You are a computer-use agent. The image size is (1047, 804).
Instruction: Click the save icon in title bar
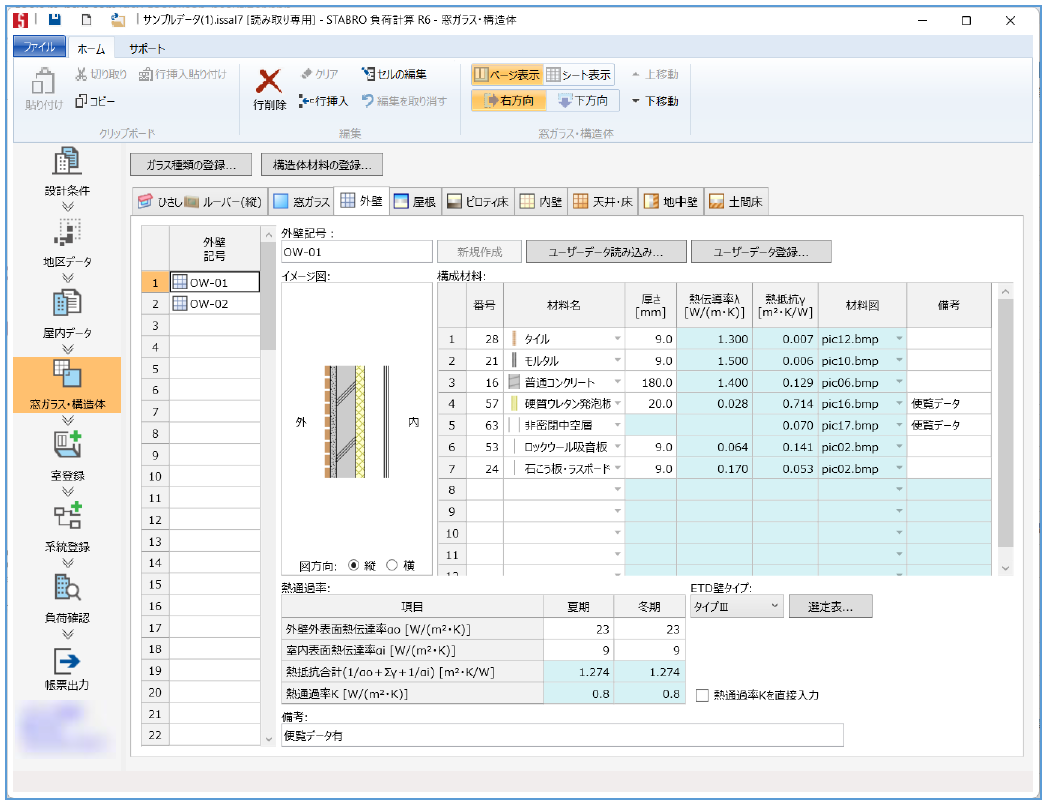[x=53, y=20]
